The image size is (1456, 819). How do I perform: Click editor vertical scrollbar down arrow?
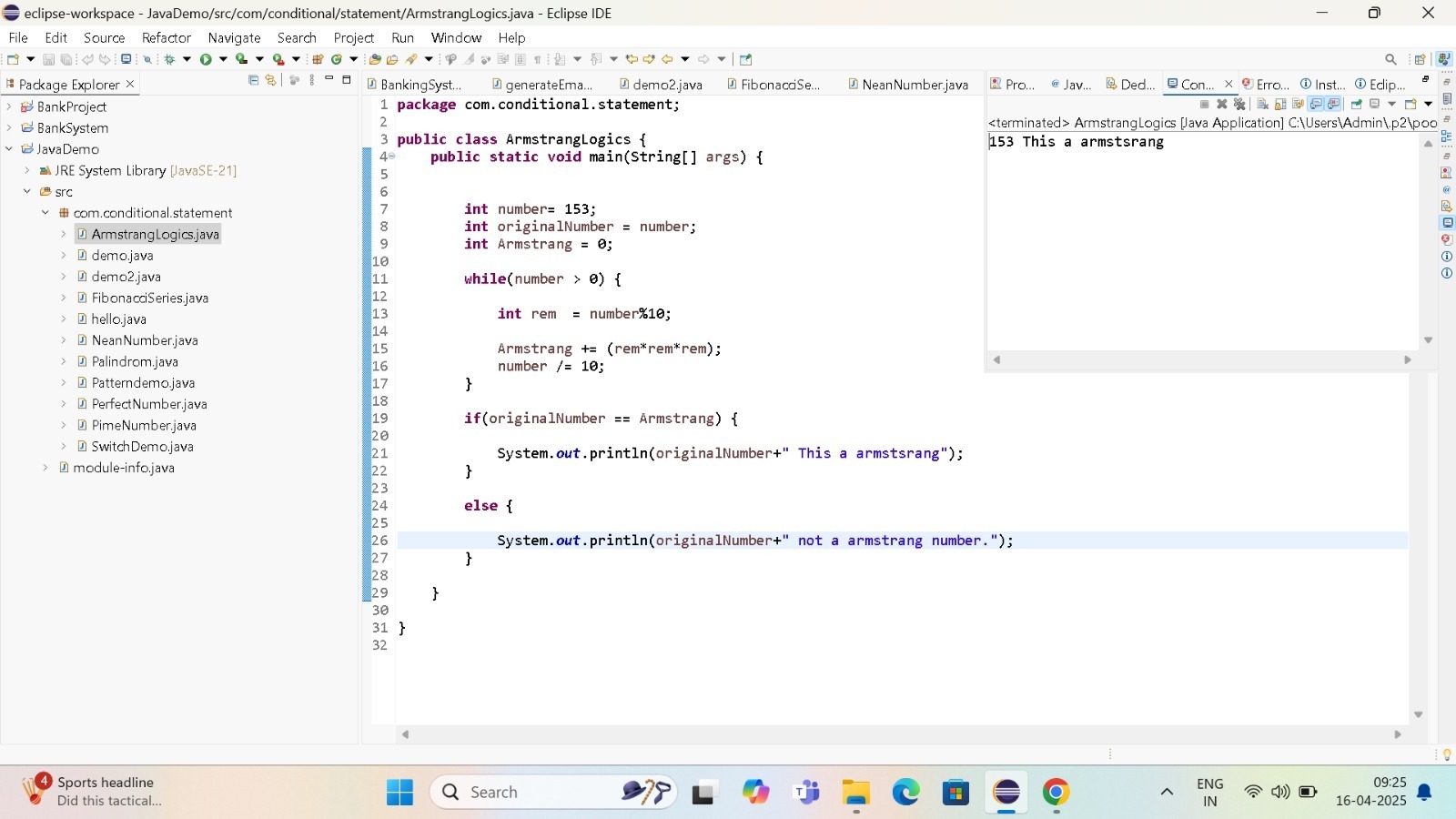tap(1418, 715)
